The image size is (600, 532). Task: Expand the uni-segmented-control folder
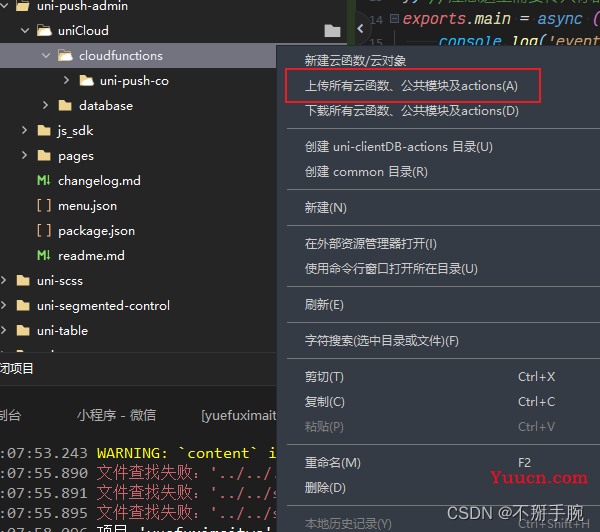point(4,305)
